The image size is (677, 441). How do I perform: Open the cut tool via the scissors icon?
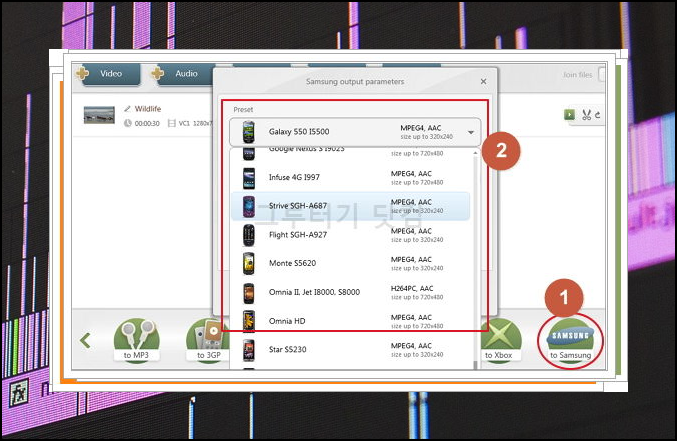point(586,115)
